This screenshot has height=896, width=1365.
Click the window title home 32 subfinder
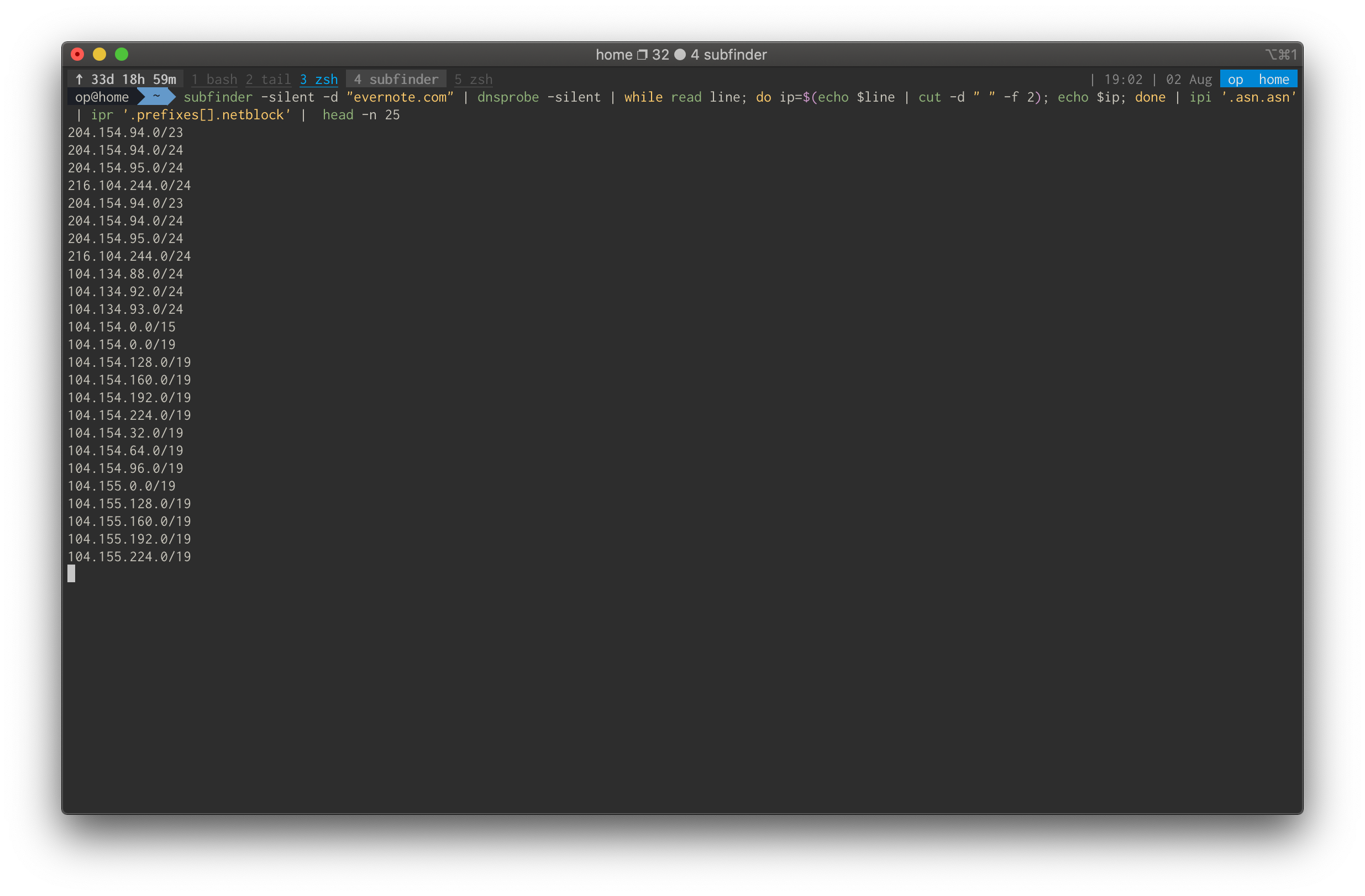[681, 55]
